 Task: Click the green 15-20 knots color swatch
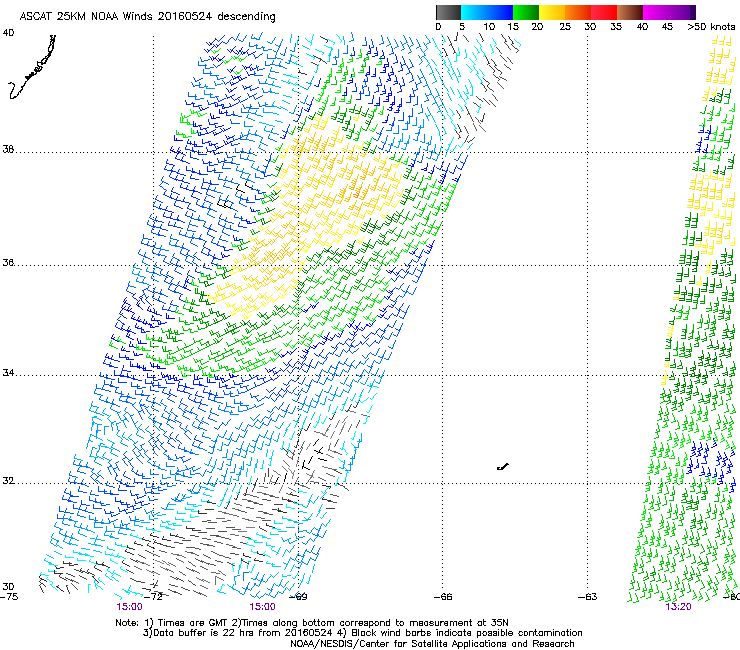526,12
